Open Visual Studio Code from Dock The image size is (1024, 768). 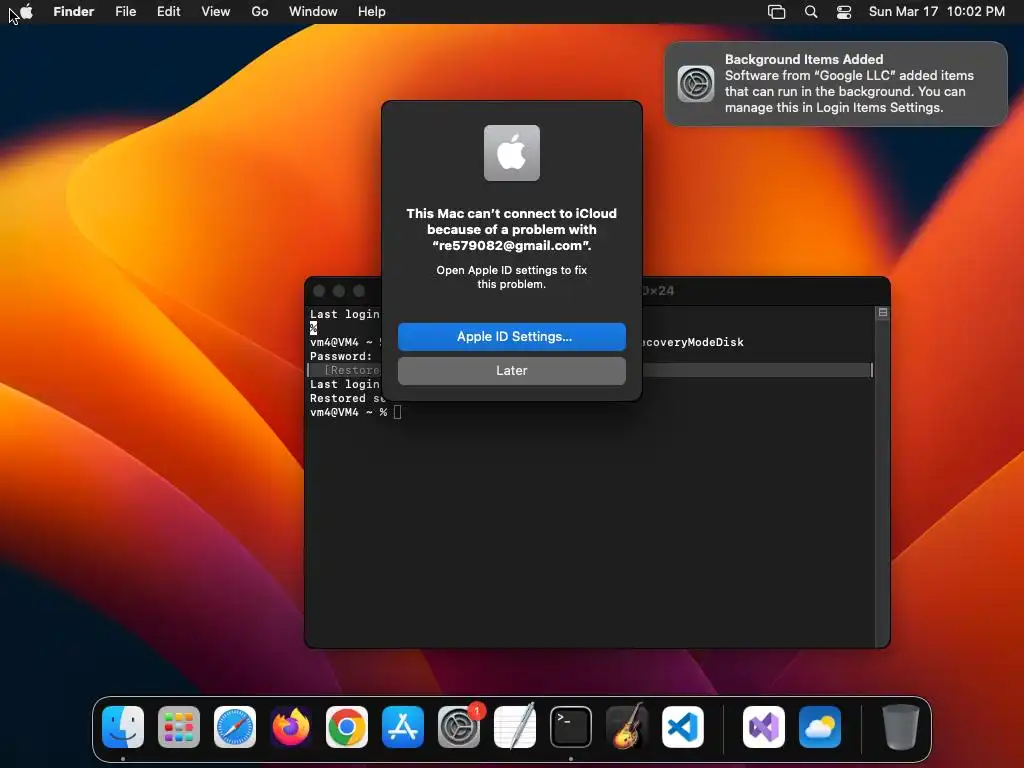[683, 727]
